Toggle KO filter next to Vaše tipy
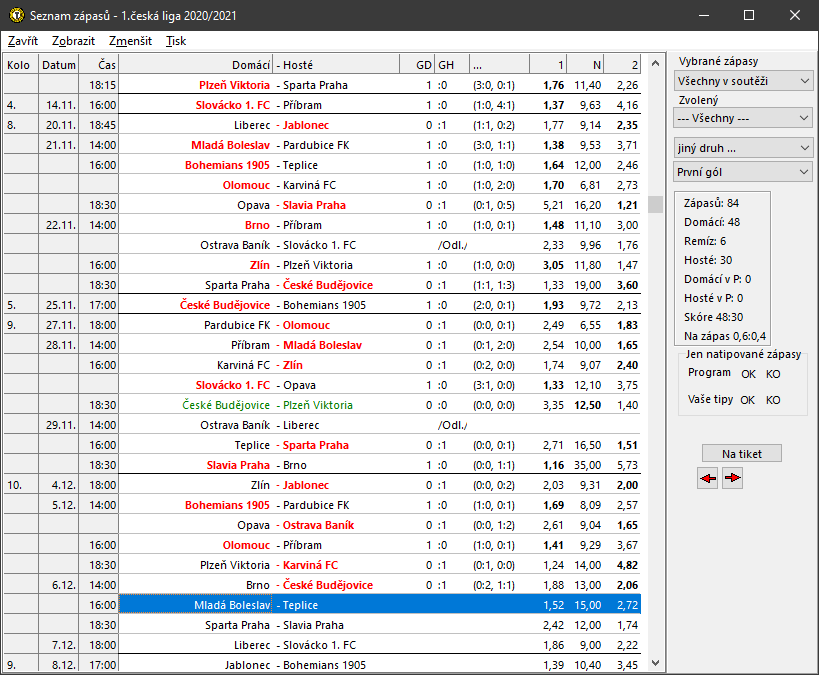This screenshot has height=675, width=819. pos(773,400)
